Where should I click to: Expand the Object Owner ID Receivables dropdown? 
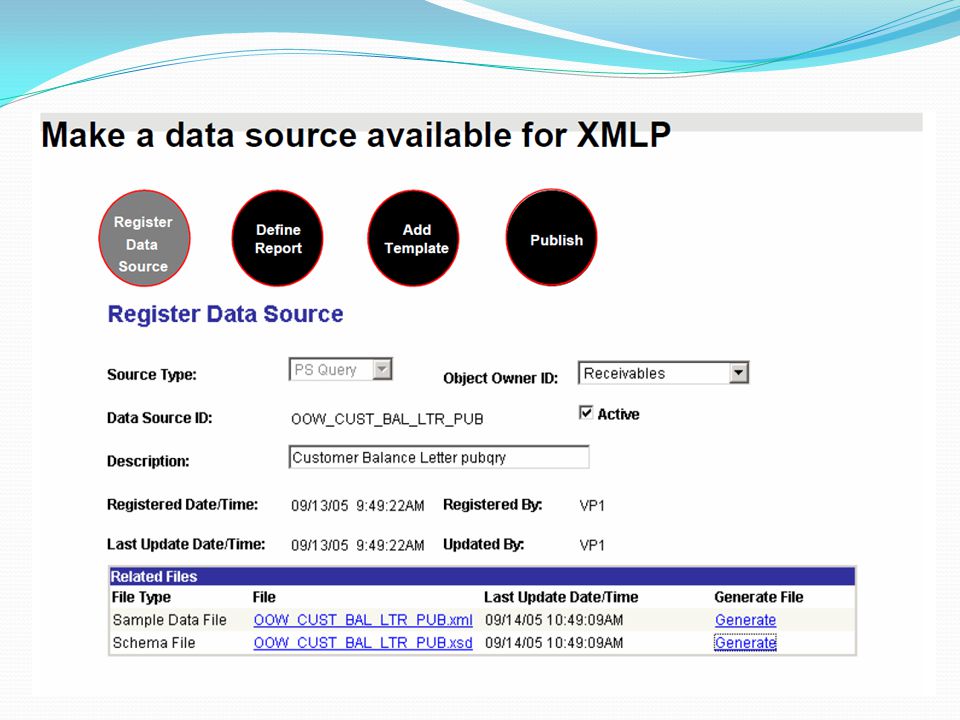(x=663, y=373)
